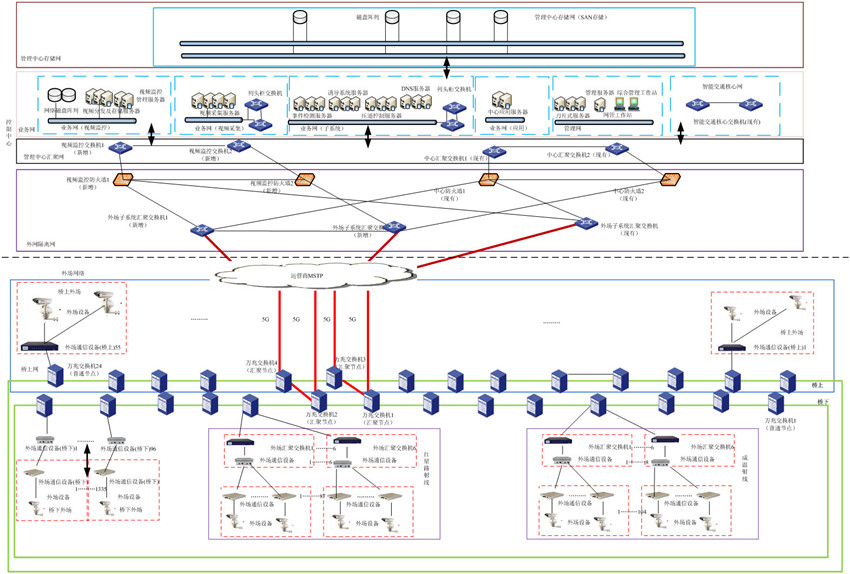Screen dimensions: 850x574
Task: Click the 万兆交换机1 普通节点 server icon
Action: [x=776, y=404]
